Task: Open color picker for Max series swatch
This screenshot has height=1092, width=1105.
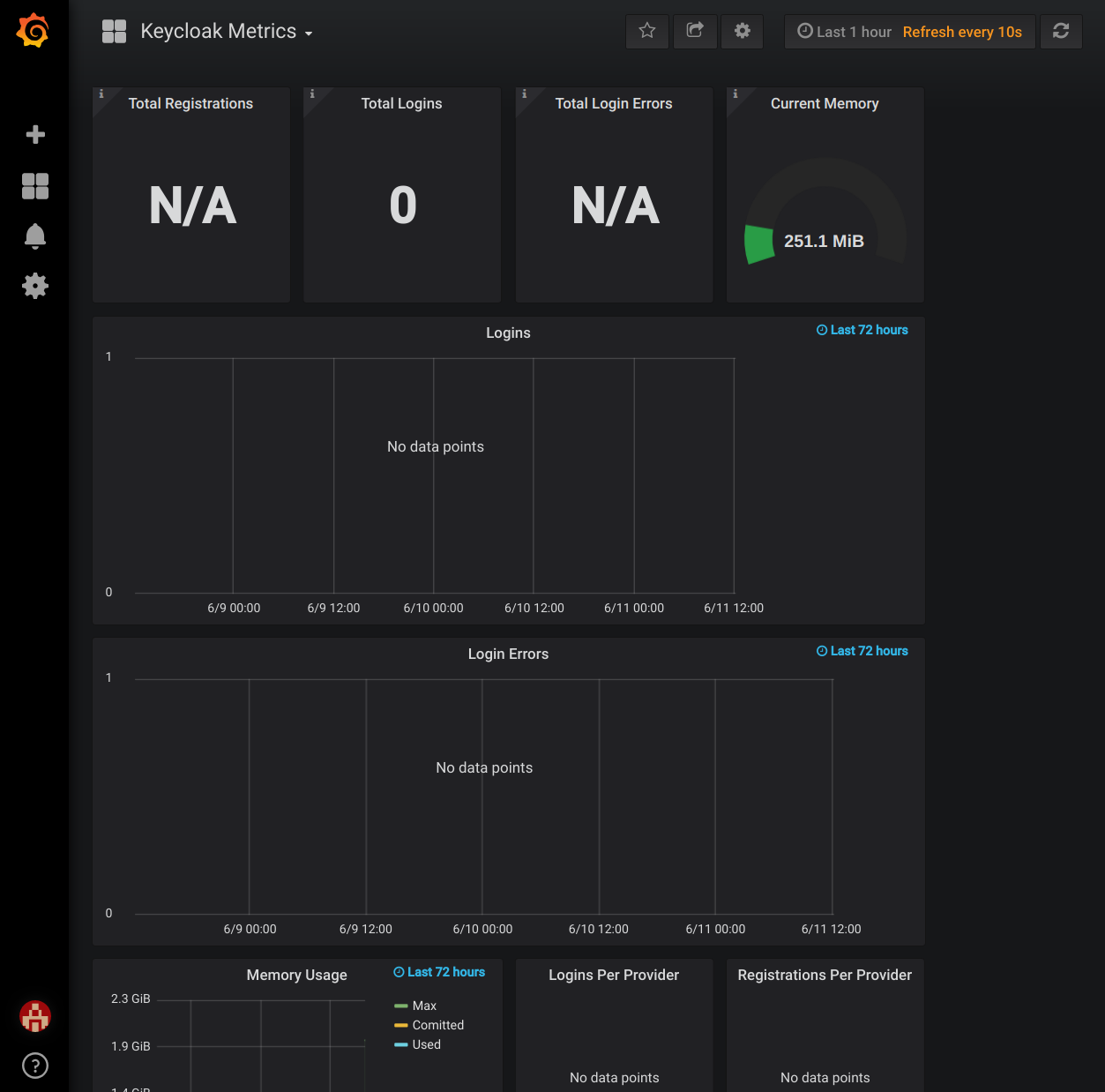Action: tap(401, 1006)
